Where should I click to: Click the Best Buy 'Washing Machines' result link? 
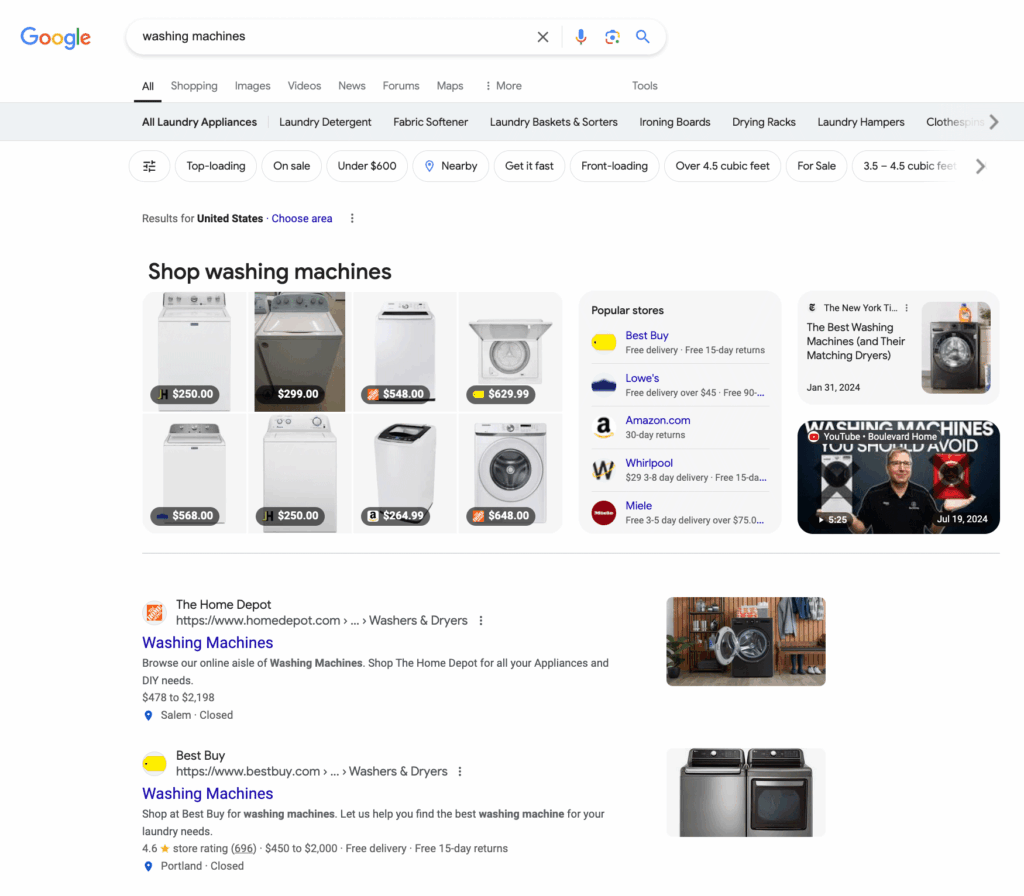pyautogui.click(x=207, y=793)
